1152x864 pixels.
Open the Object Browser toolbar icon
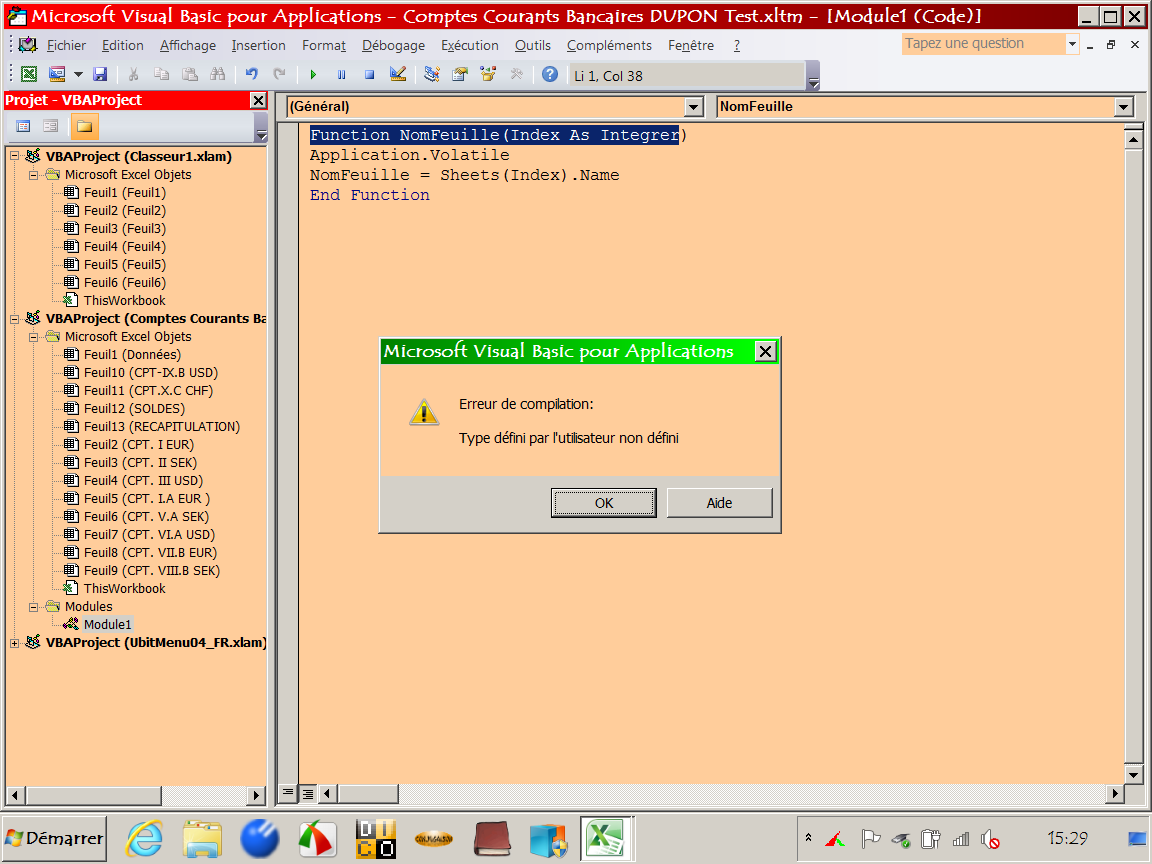point(488,74)
